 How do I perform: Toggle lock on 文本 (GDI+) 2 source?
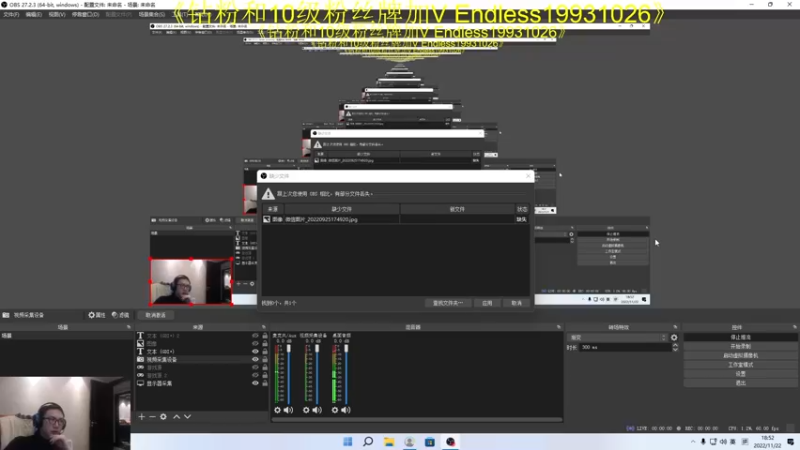pos(265,336)
